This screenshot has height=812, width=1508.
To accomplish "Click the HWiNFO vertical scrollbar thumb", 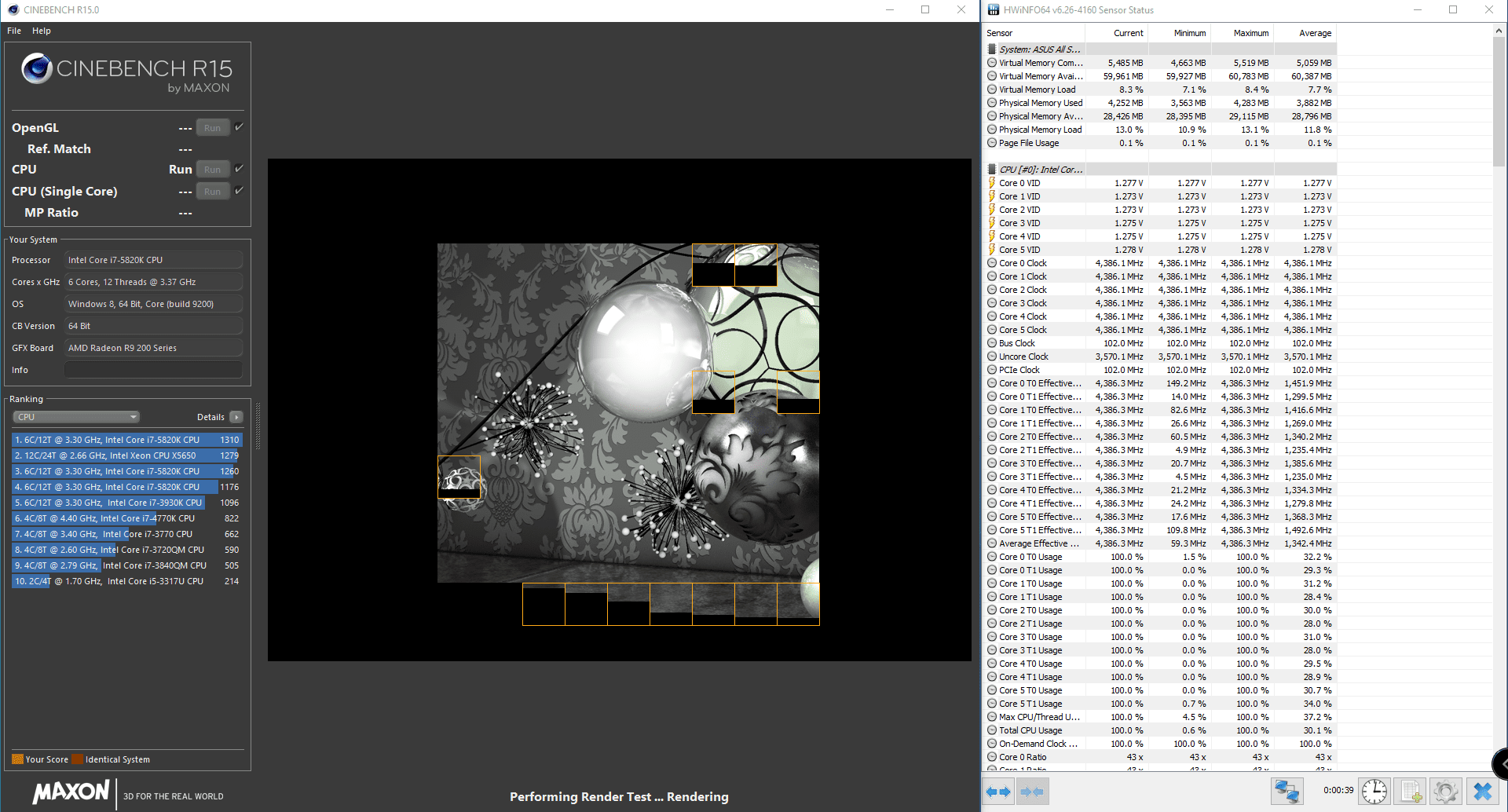I will (x=1499, y=101).
